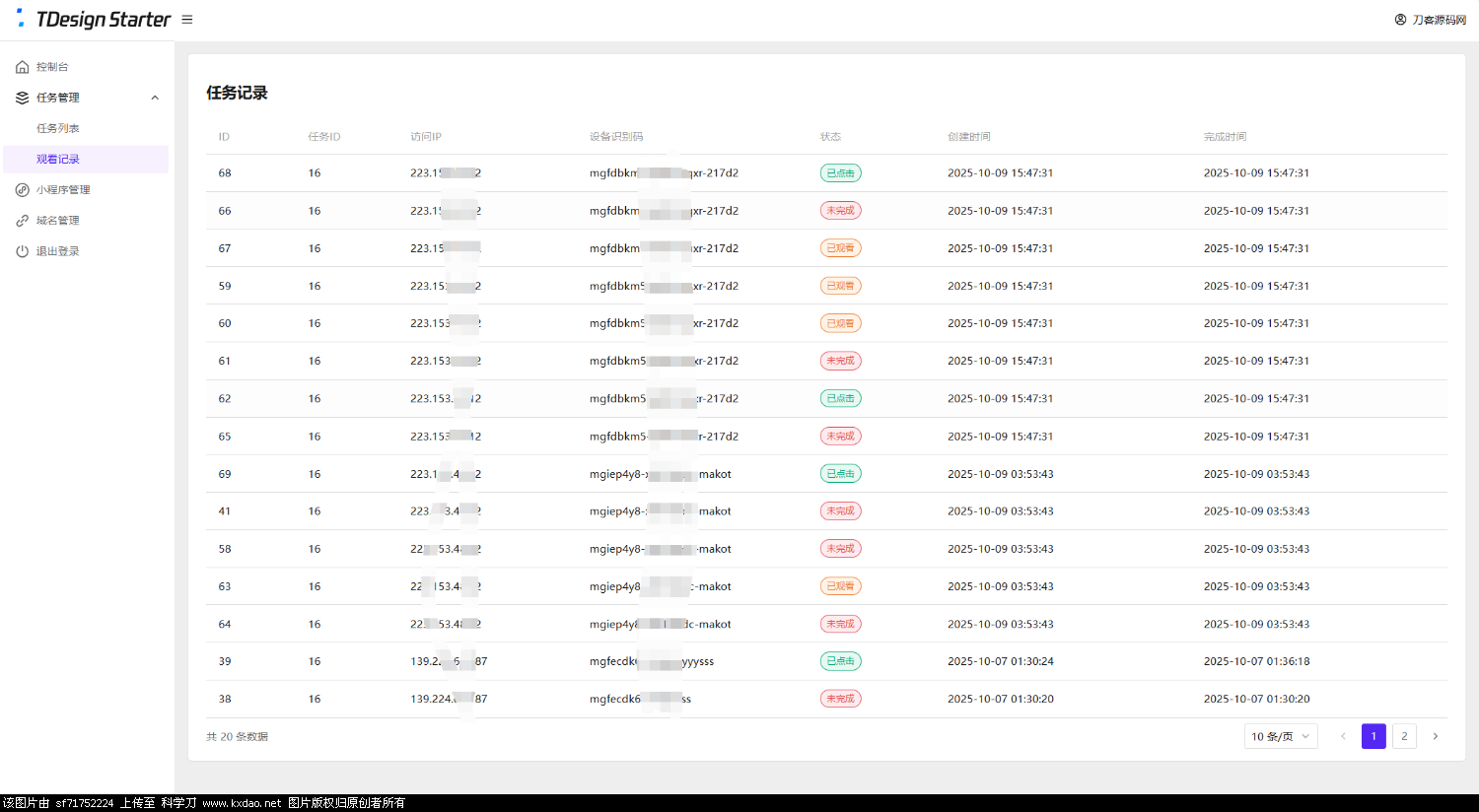Jump to page 2 of records
The height and width of the screenshot is (812, 1479).
(1404, 736)
